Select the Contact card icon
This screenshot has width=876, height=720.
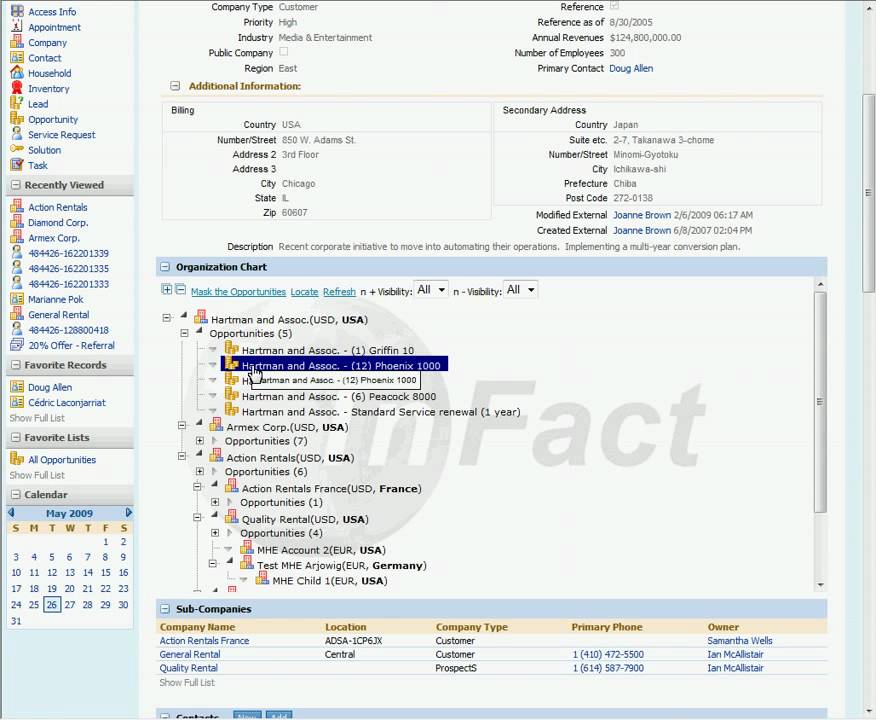tap(17, 58)
